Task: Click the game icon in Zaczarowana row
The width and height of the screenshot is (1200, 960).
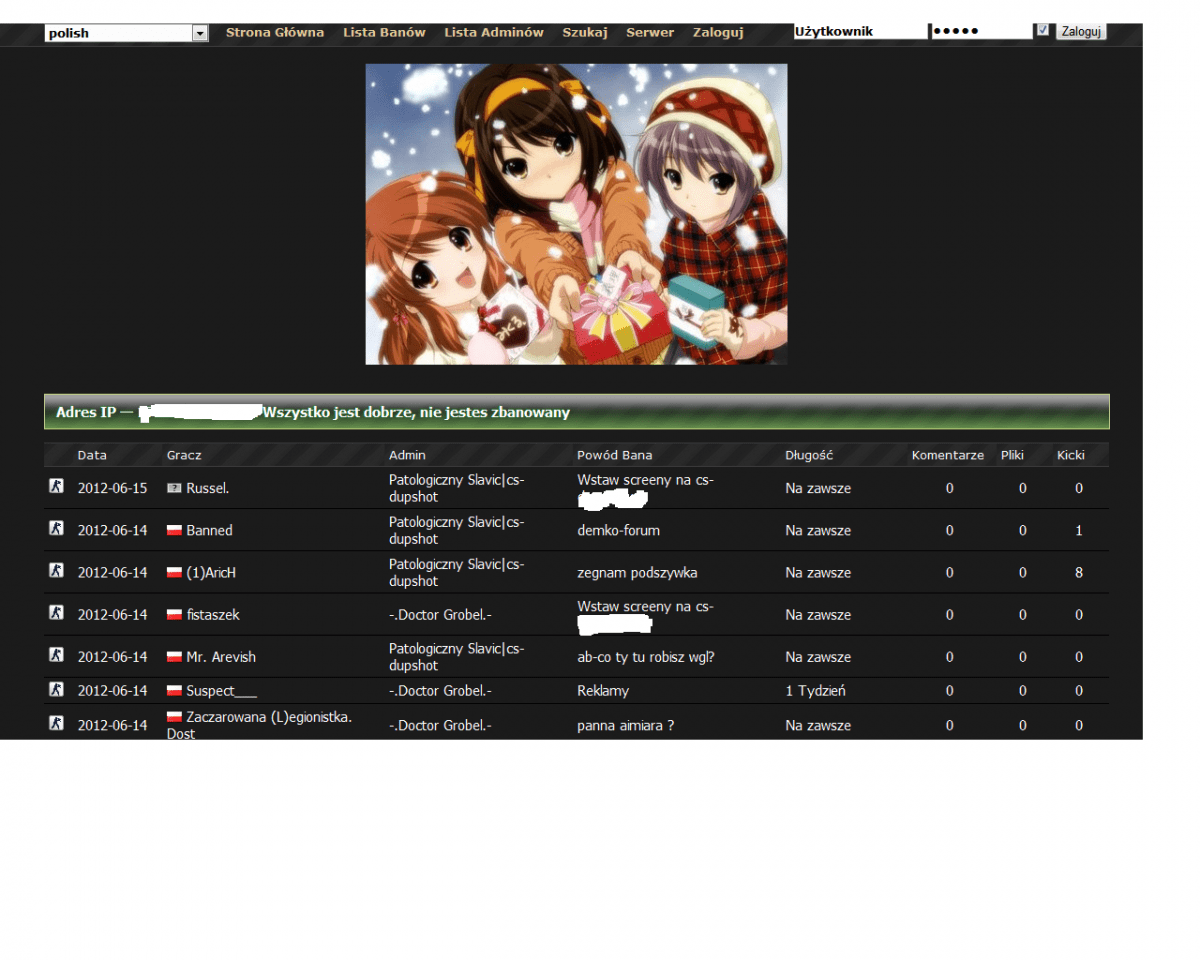Action: pos(57,723)
